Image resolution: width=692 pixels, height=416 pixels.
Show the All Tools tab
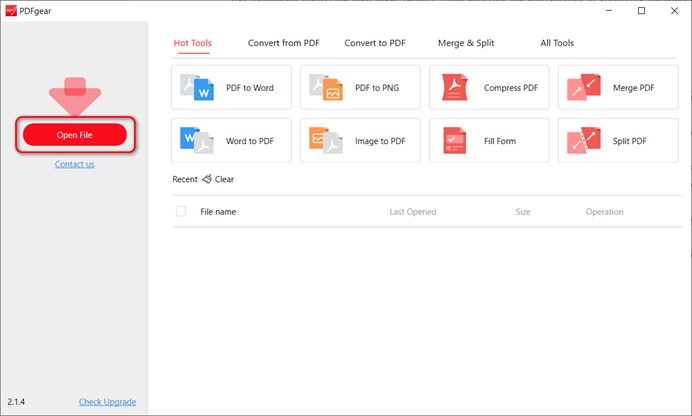(x=557, y=43)
